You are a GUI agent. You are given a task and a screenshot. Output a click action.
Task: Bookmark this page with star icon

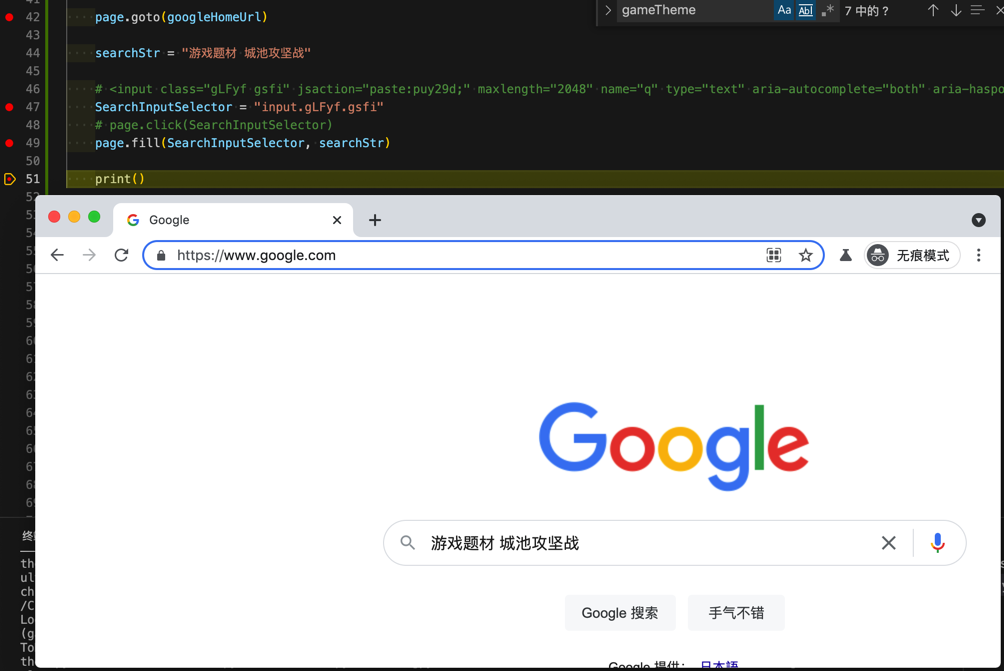806,255
